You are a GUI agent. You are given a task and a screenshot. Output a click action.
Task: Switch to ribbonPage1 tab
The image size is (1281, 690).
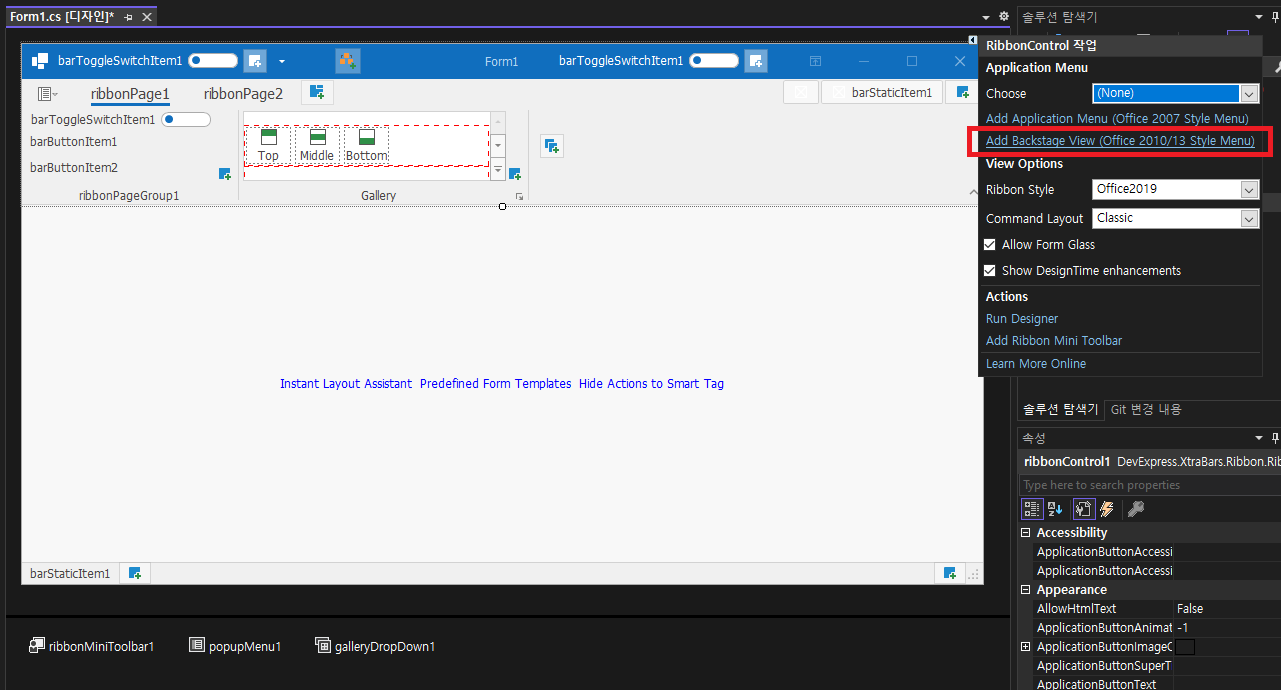coord(130,94)
